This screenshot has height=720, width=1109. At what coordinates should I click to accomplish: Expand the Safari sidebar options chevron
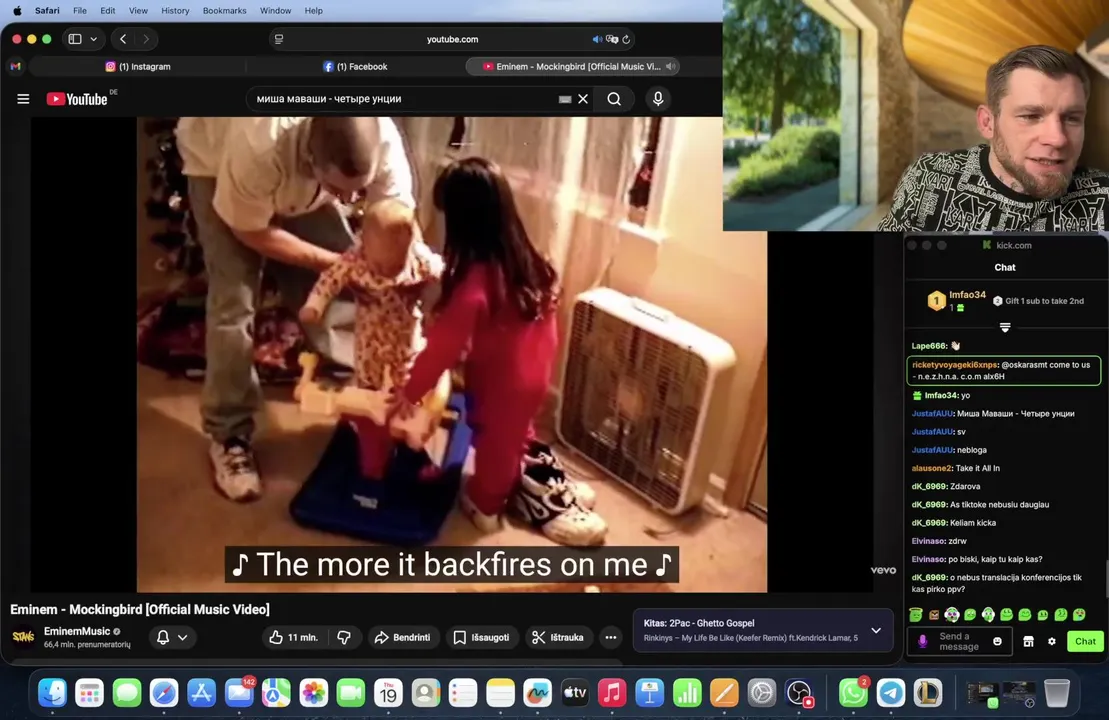point(93,39)
